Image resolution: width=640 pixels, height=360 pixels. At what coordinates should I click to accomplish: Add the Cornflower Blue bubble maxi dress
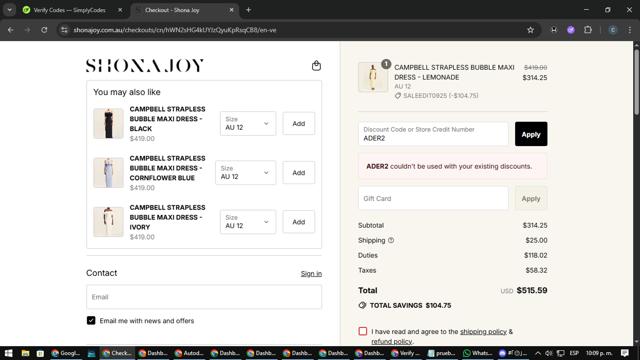coord(298,173)
